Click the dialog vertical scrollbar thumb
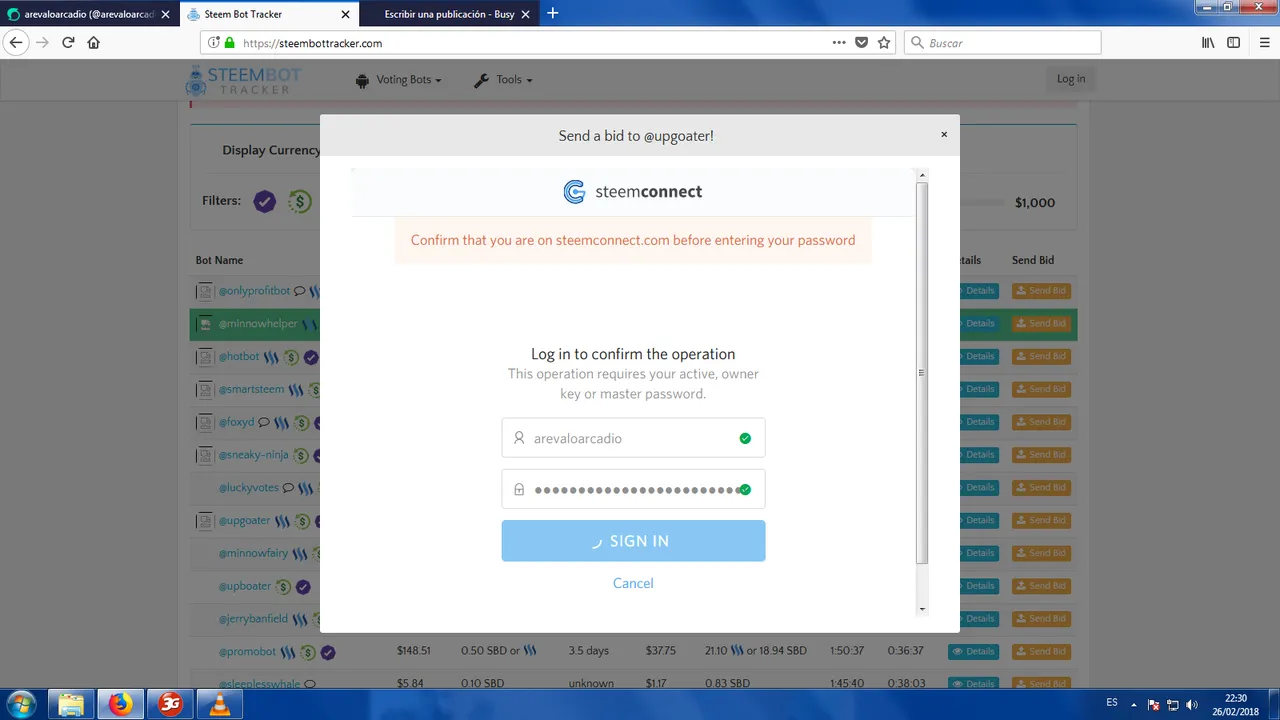This screenshot has height=720, width=1280. point(922,372)
